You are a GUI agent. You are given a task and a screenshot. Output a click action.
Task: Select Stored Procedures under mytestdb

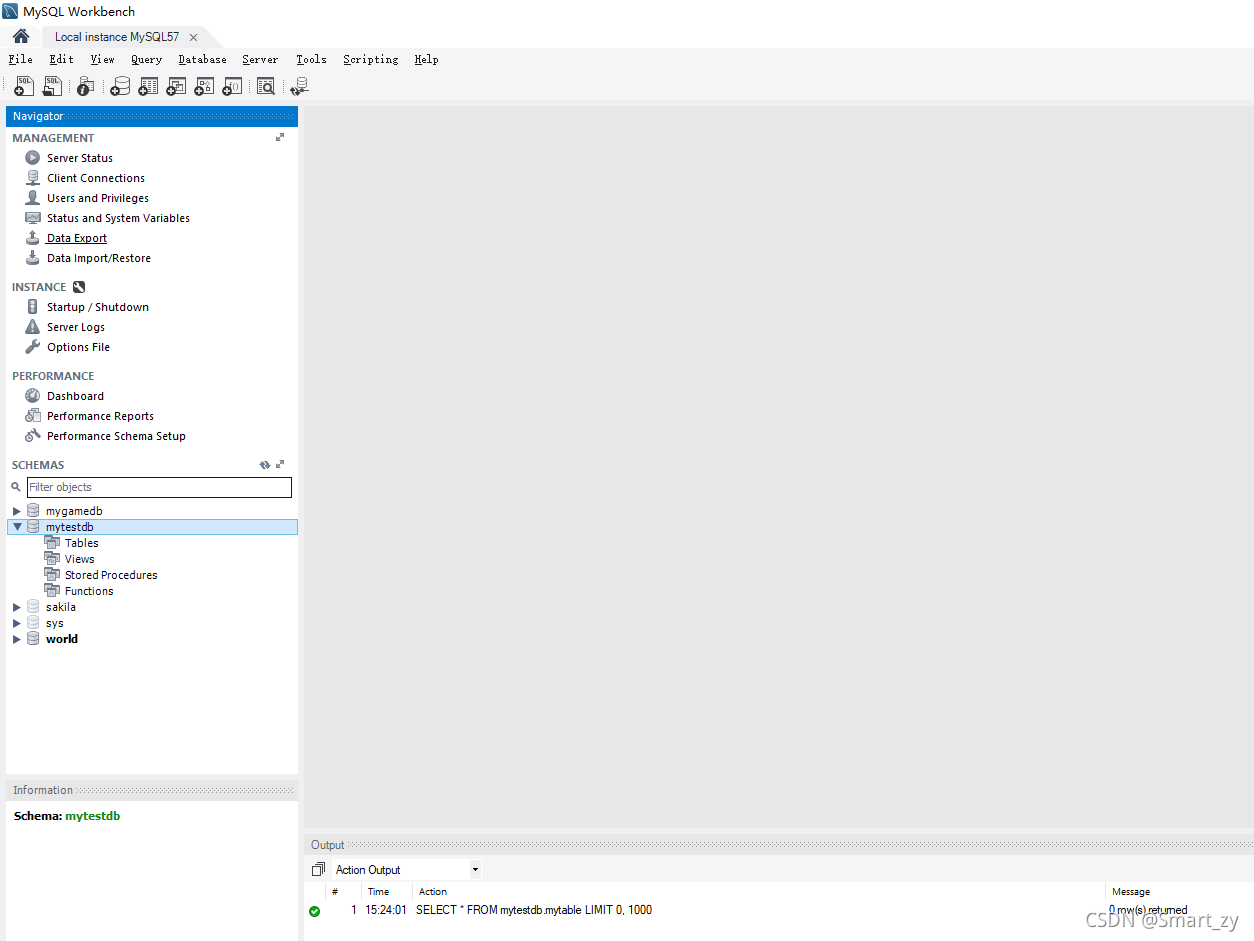[111, 575]
